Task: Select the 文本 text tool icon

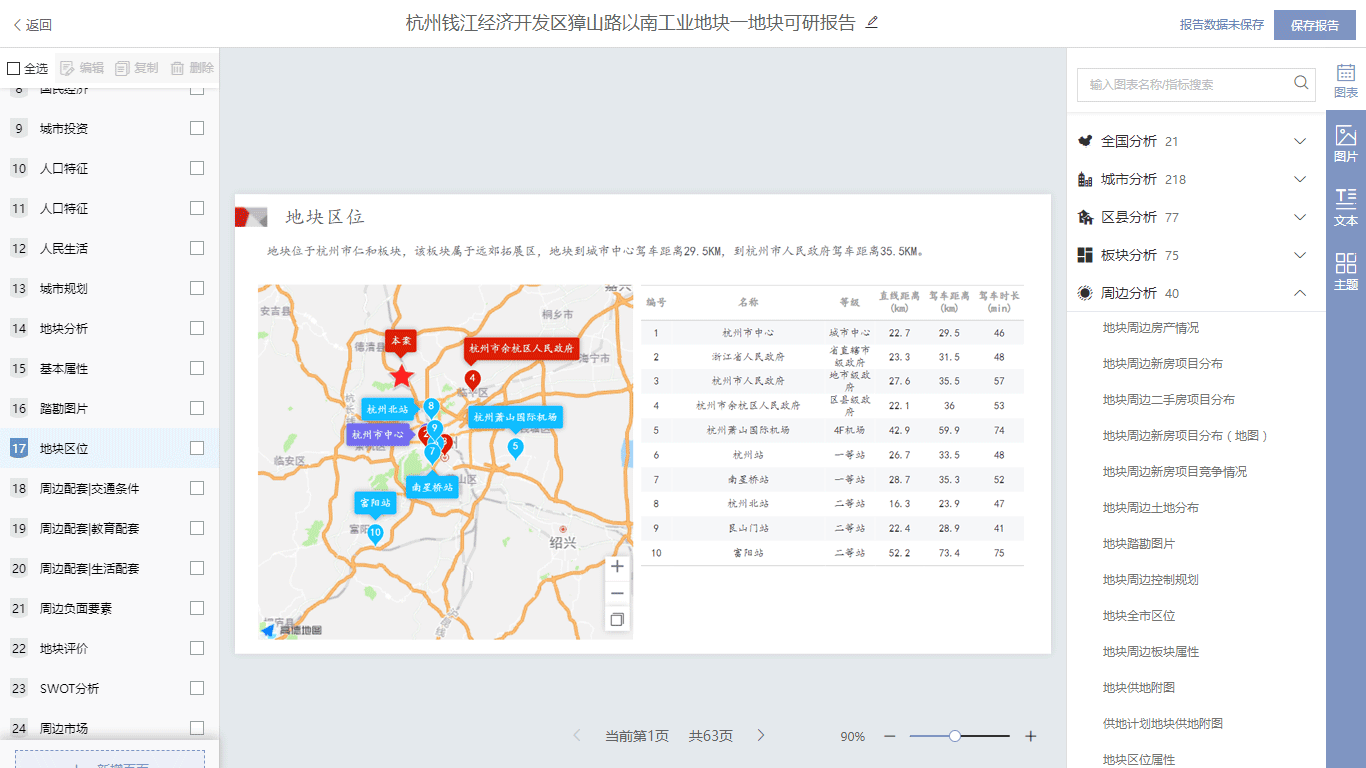Action: 1346,208
